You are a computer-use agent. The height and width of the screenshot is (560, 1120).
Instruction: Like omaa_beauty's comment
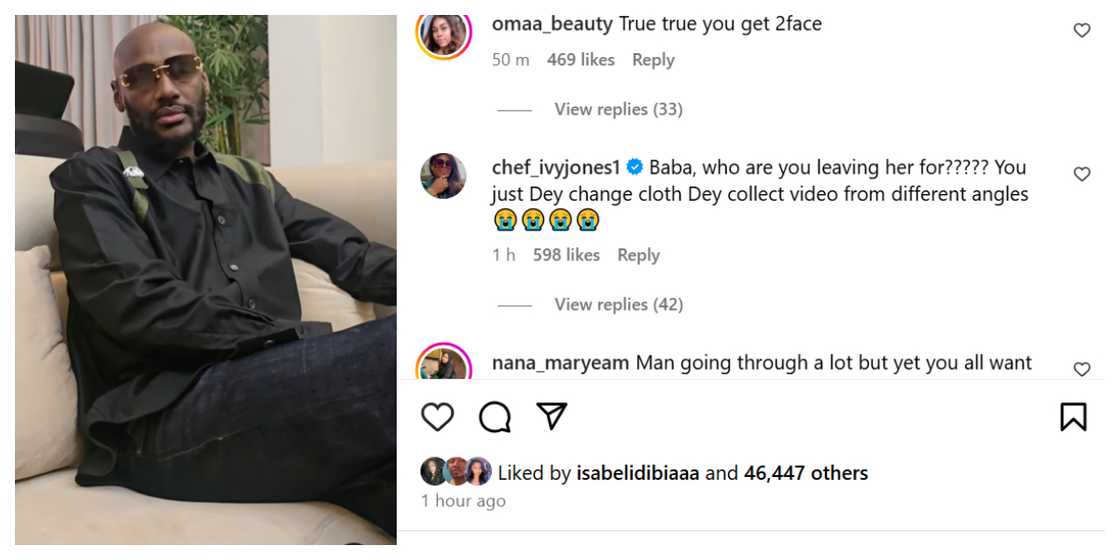click(x=1081, y=31)
